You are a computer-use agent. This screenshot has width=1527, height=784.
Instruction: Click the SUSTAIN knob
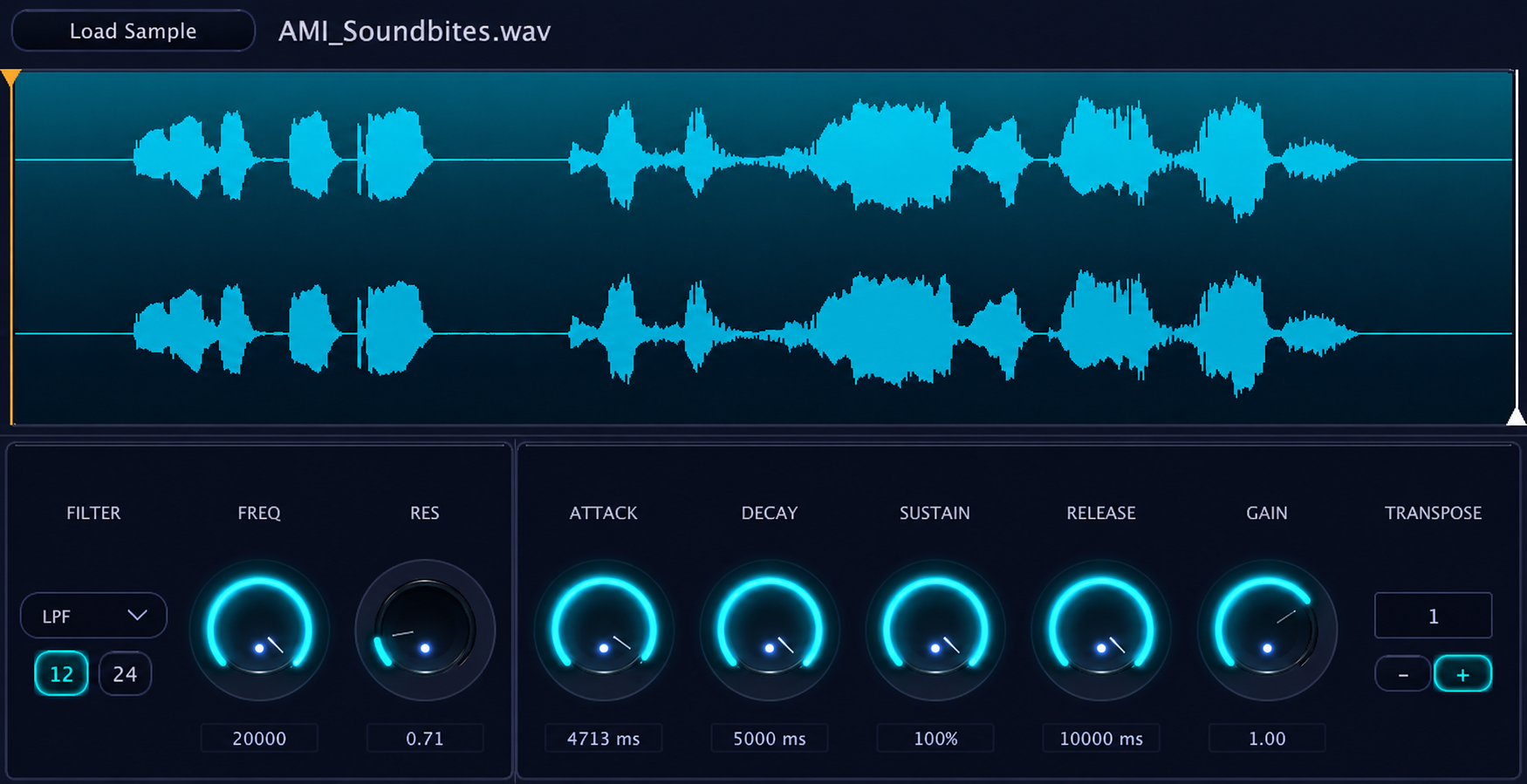935,630
